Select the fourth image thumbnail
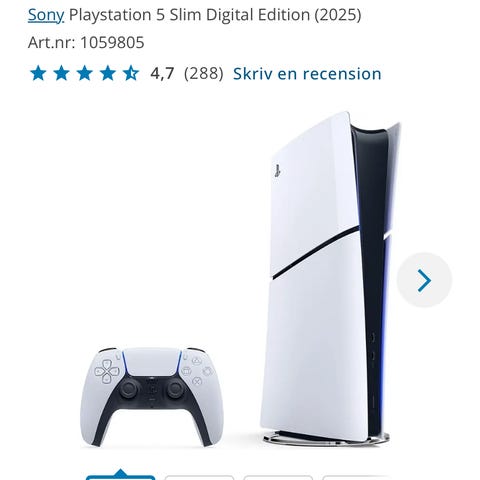Image resolution: width=480 pixels, height=480 pixels. tap(356, 478)
